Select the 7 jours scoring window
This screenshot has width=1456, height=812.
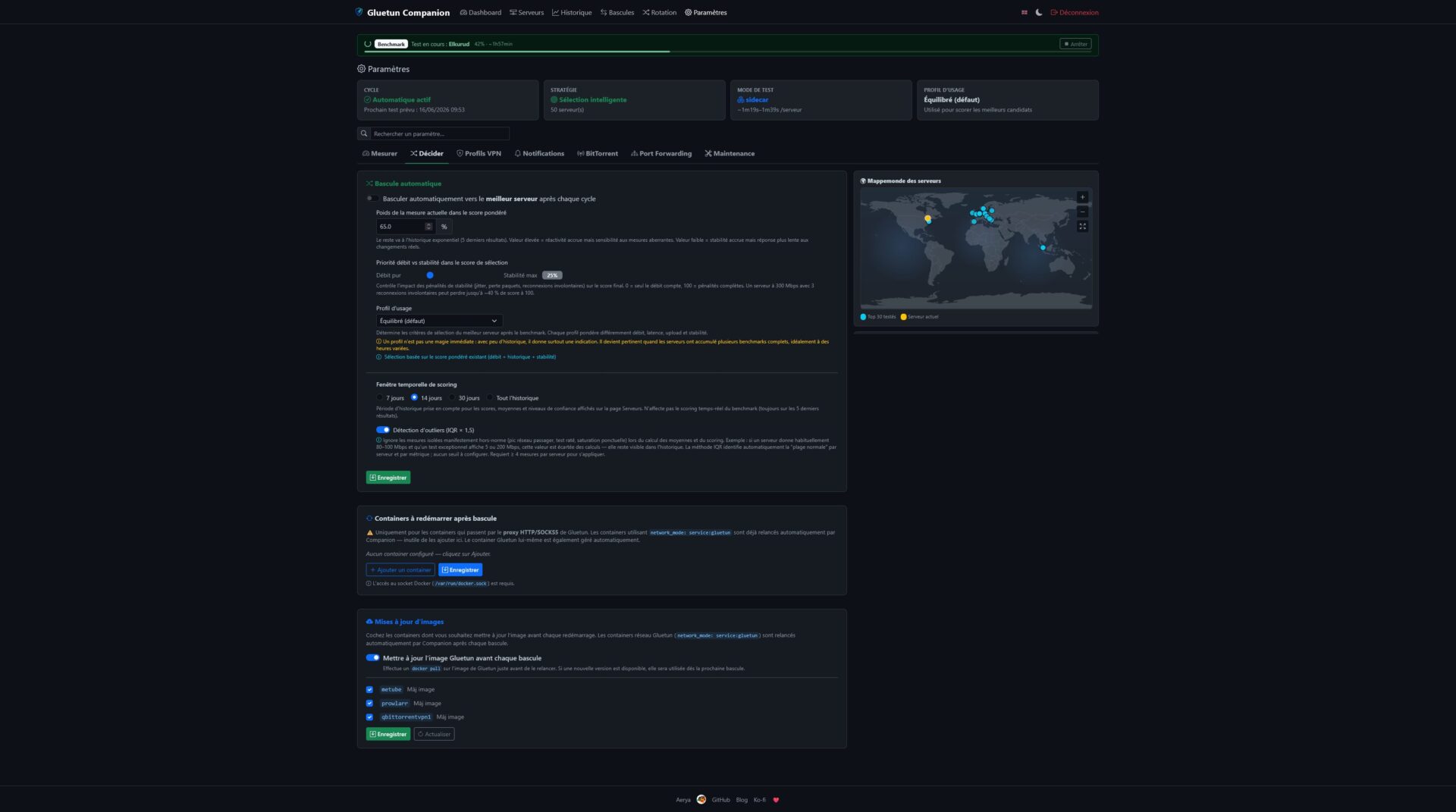point(380,397)
